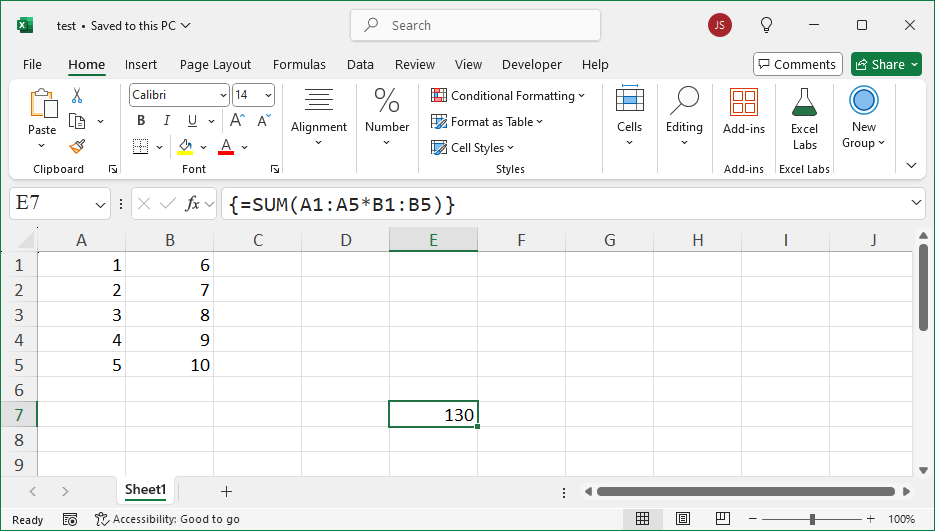Image resolution: width=935 pixels, height=531 pixels.
Task: Open the File menu
Action: point(32,64)
